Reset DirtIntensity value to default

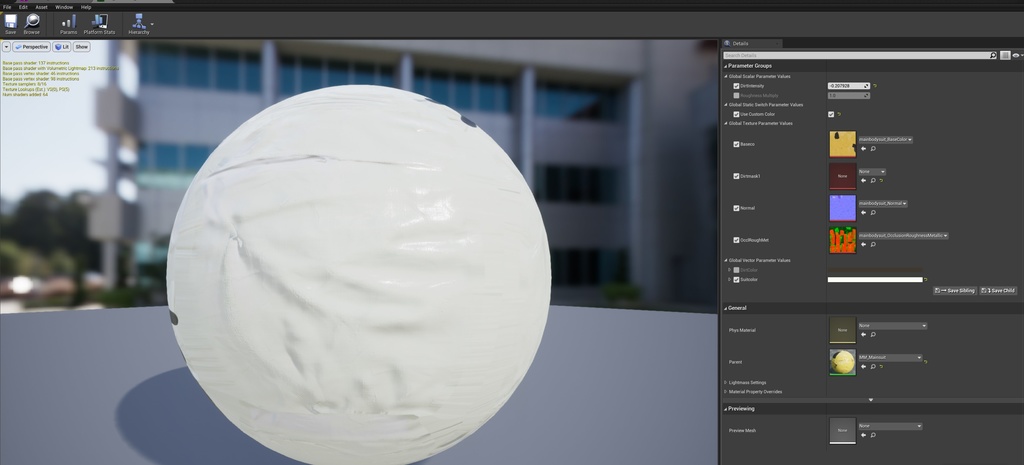875,86
